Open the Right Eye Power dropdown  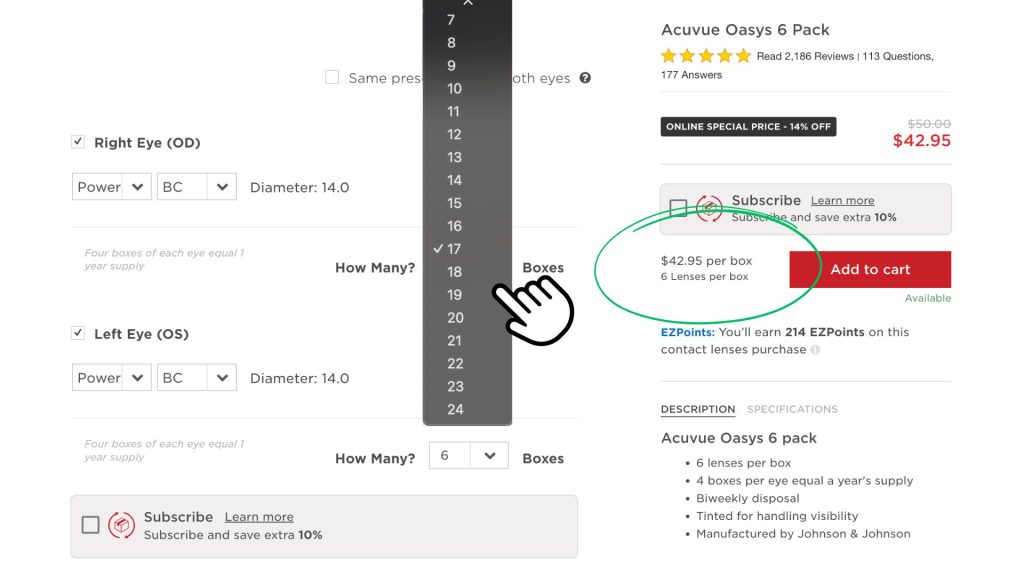(111, 187)
